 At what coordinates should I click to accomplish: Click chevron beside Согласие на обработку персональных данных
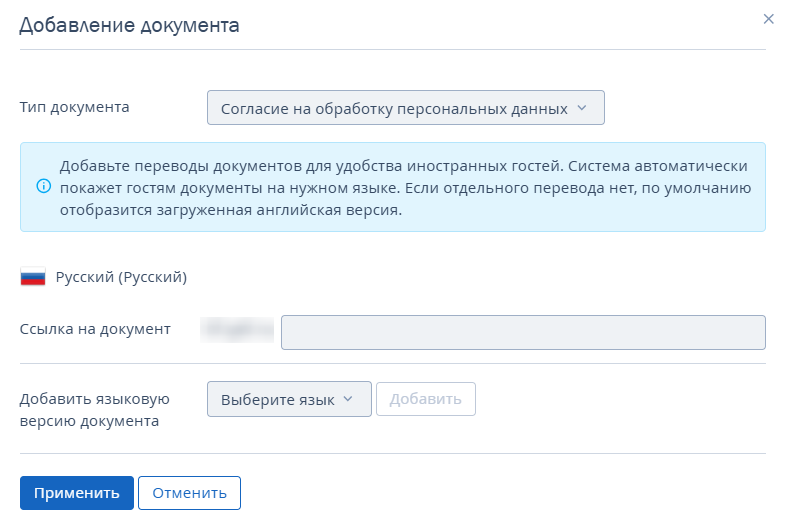tap(583, 108)
